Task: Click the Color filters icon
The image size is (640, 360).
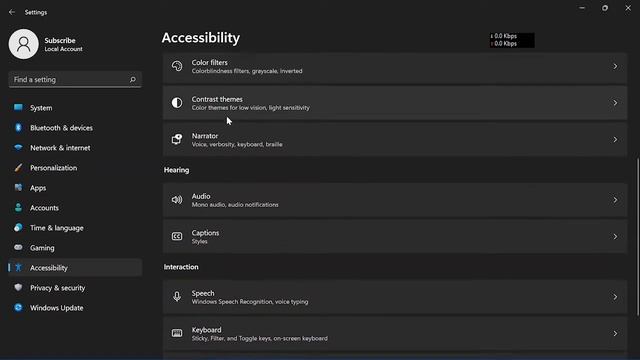Action: coord(177,66)
